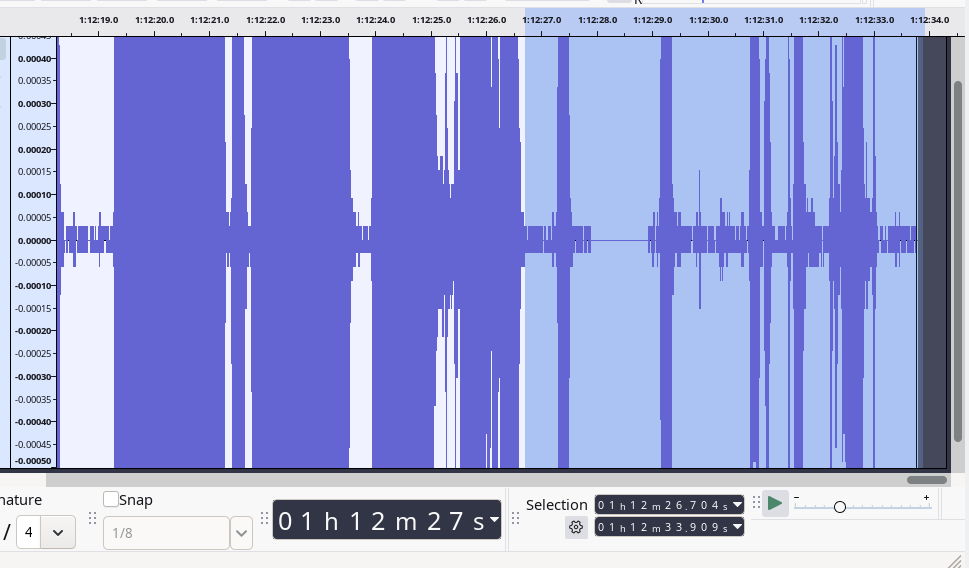Click the grabber handle left of Selection label

516,518
